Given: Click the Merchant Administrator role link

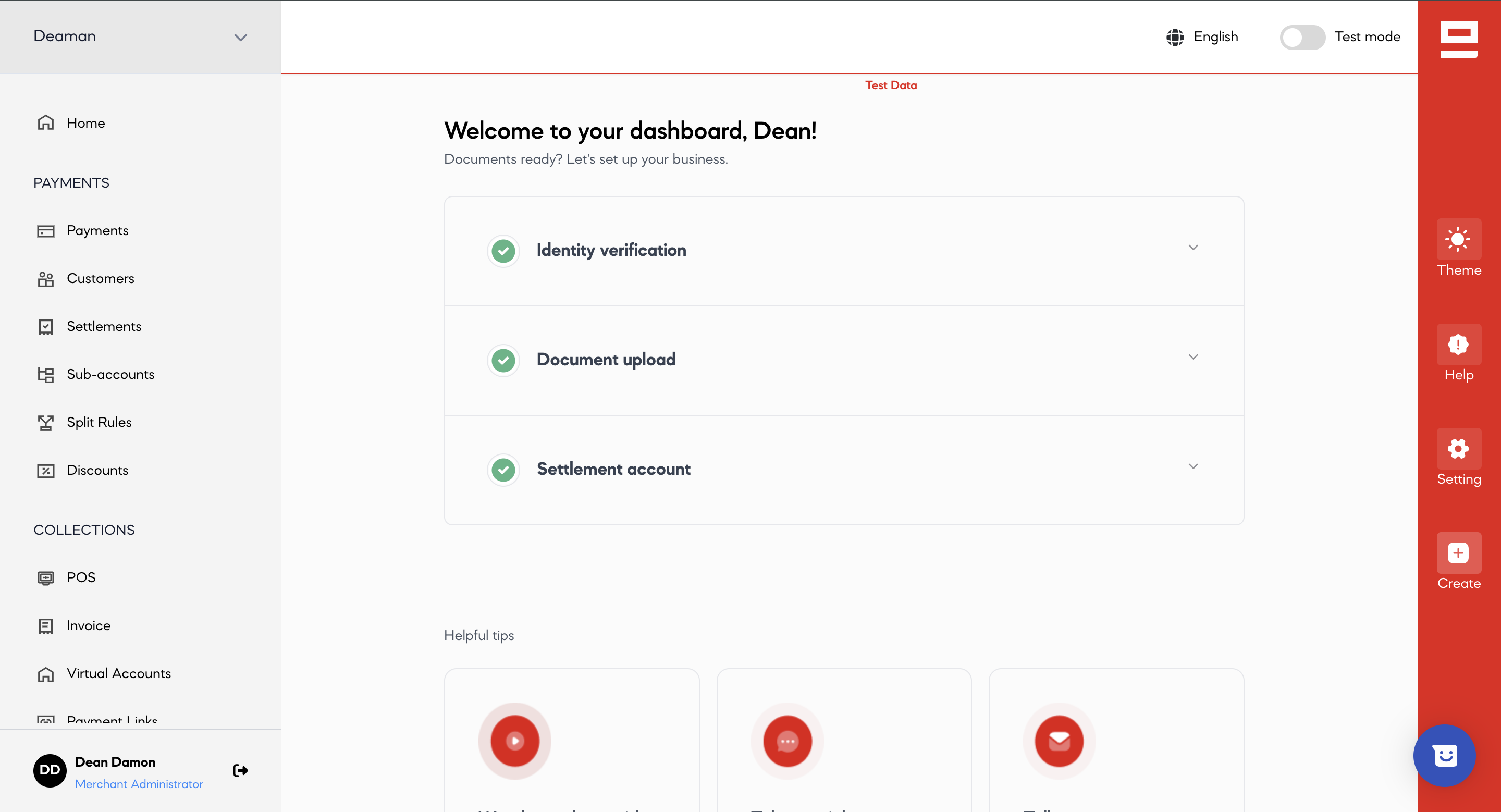Looking at the screenshot, I should tap(139, 784).
